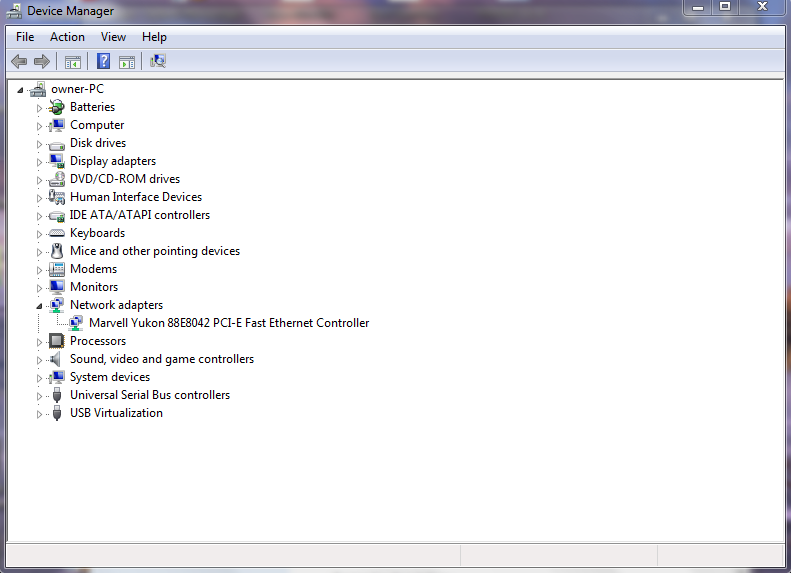Select the Batteries label
Image resolution: width=791 pixels, height=573 pixels.
point(92,107)
